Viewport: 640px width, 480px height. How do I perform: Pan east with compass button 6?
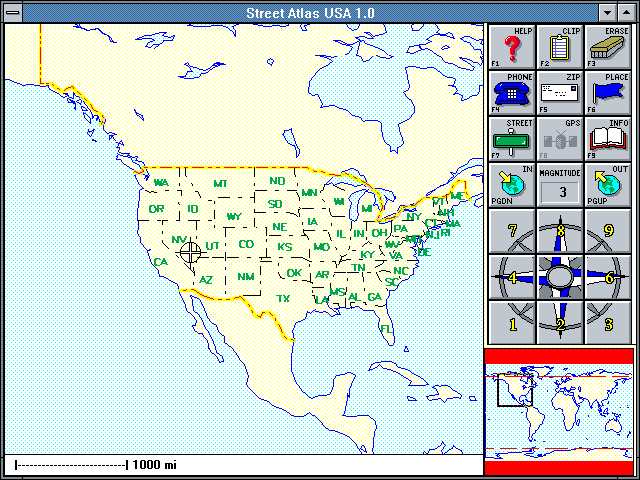(608, 277)
